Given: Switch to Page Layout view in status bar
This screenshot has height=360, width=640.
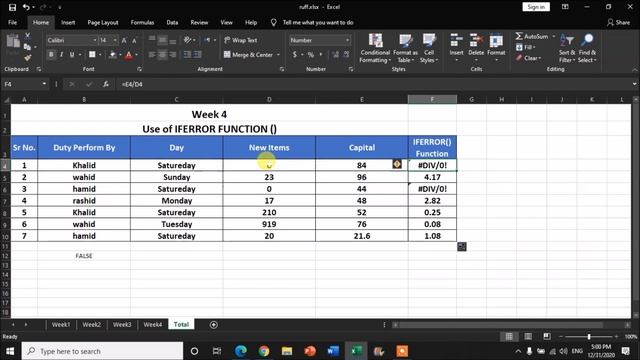Looking at the screenshot, I should coord(528,336).
